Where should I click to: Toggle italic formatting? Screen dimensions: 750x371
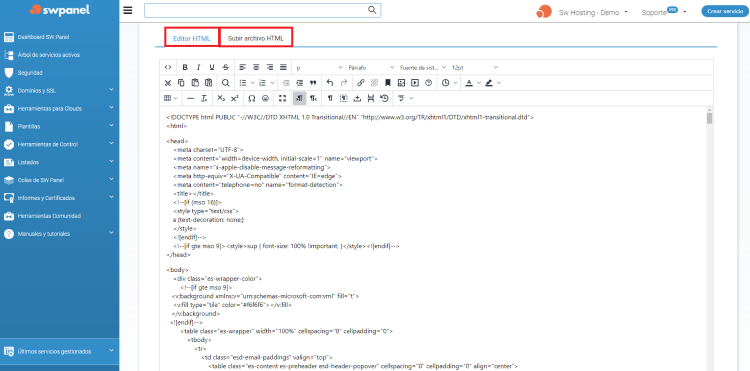pyautogui.click(x=199, y=67)
